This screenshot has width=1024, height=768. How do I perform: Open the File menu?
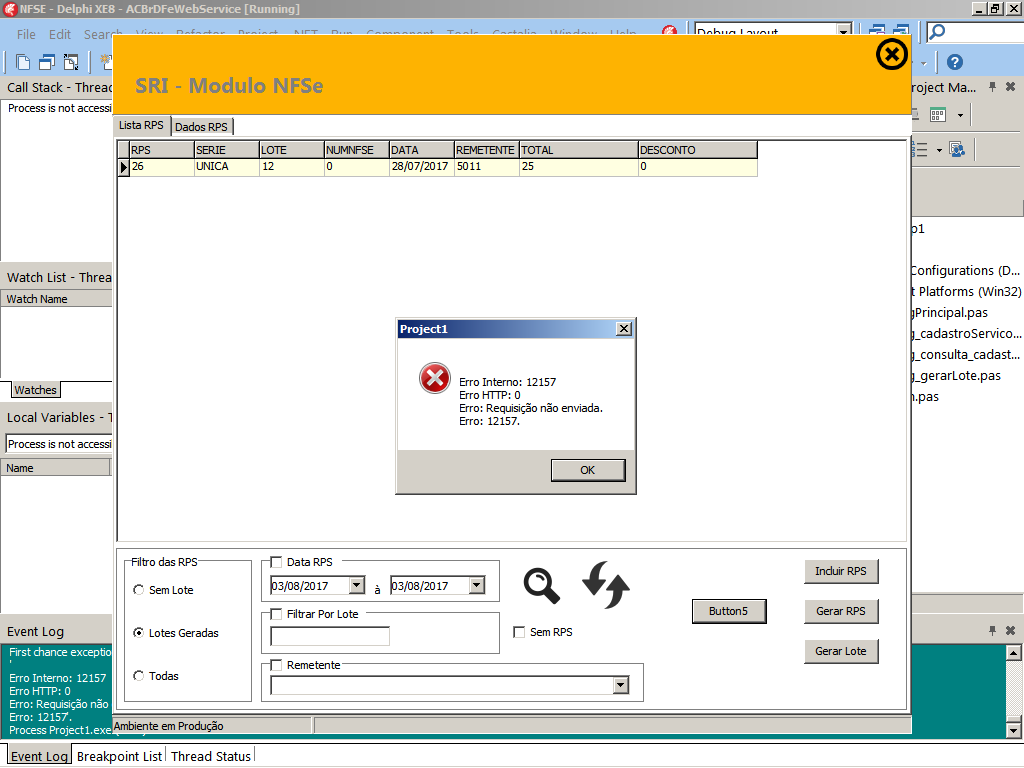point(26,35)
